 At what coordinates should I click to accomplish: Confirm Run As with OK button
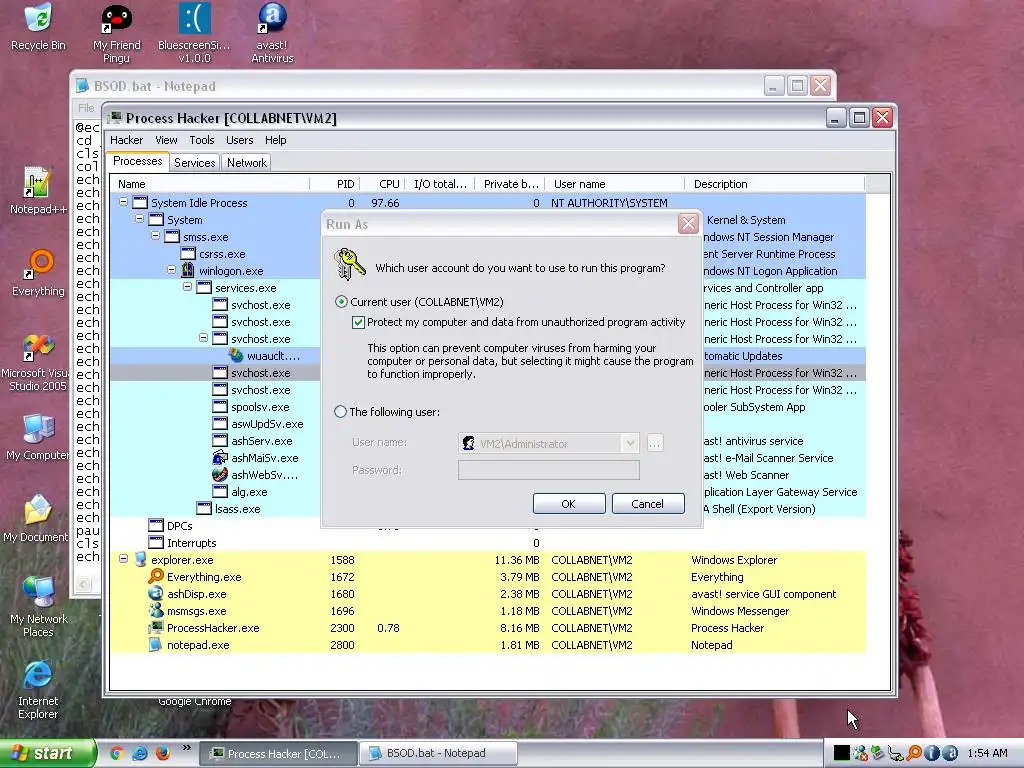(569, 504)
